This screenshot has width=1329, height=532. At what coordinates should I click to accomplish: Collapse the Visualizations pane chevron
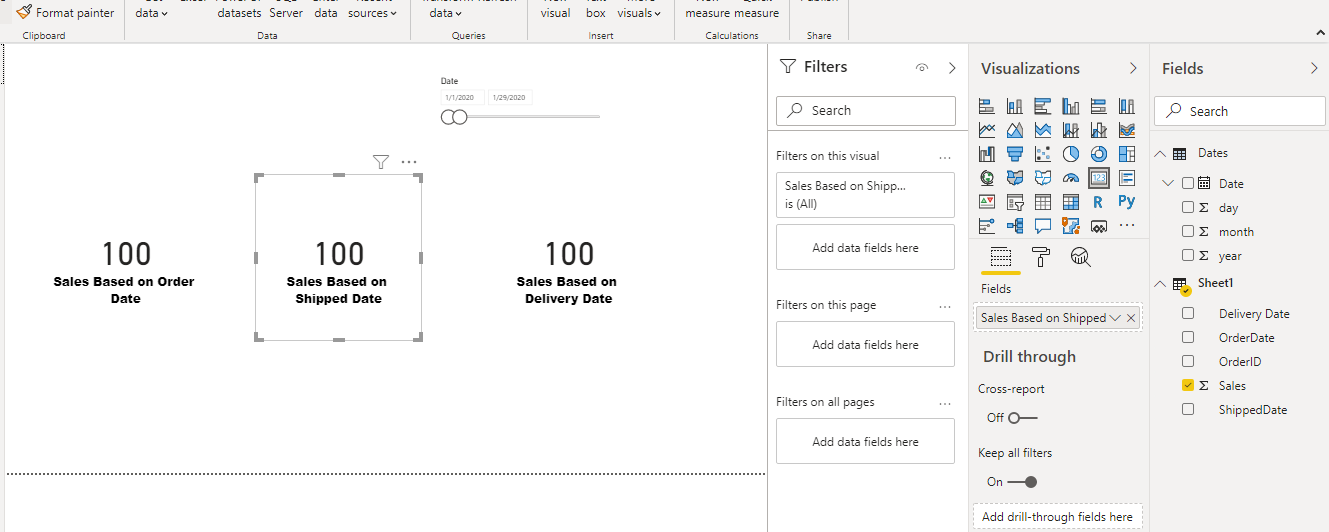coord(1133,68)
